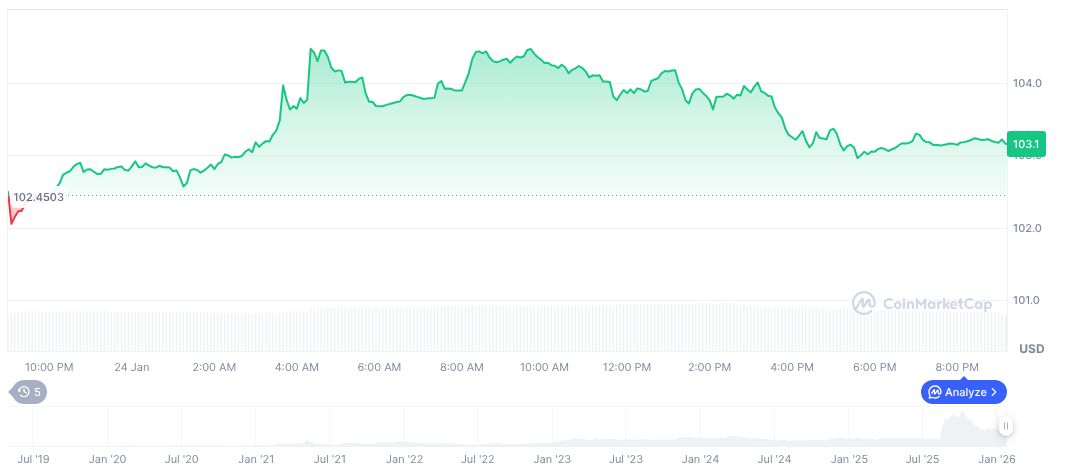This screenshot has height=470, width=1072.
Task: Open the chart events badge showing 5
Action: click(x=28, y=392)
